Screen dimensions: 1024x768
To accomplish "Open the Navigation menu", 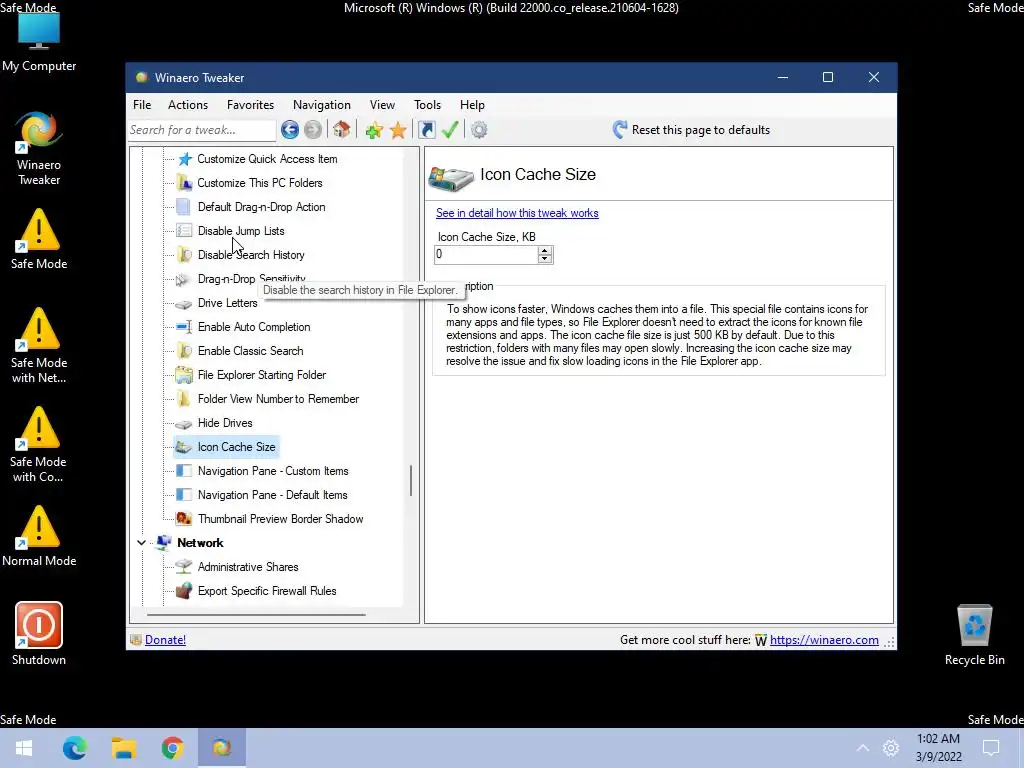I will tap(321, 104).
